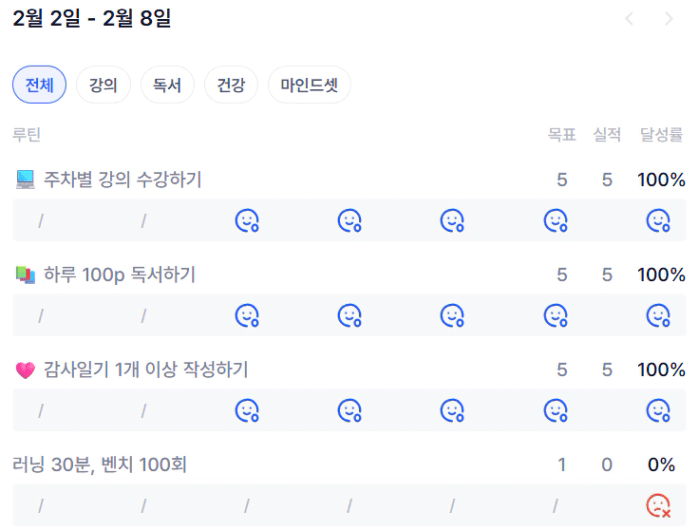Toggle first empty day slot in 주차별 강의 row
The height and width of the screenshot is (531, 698).
[x=41, y=221]
